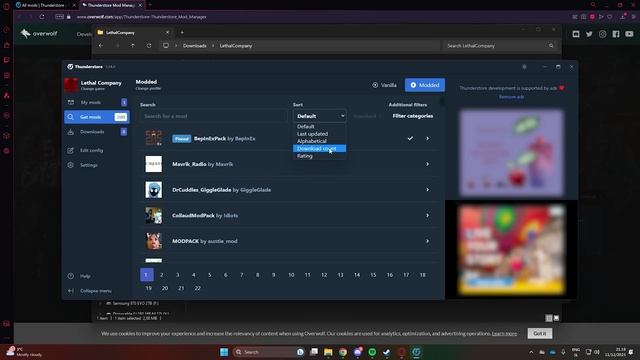This screenshot has width=640, height=360.
Task: Select the Modded launch option
Action: pyautogui.click(x=425, y=85)
